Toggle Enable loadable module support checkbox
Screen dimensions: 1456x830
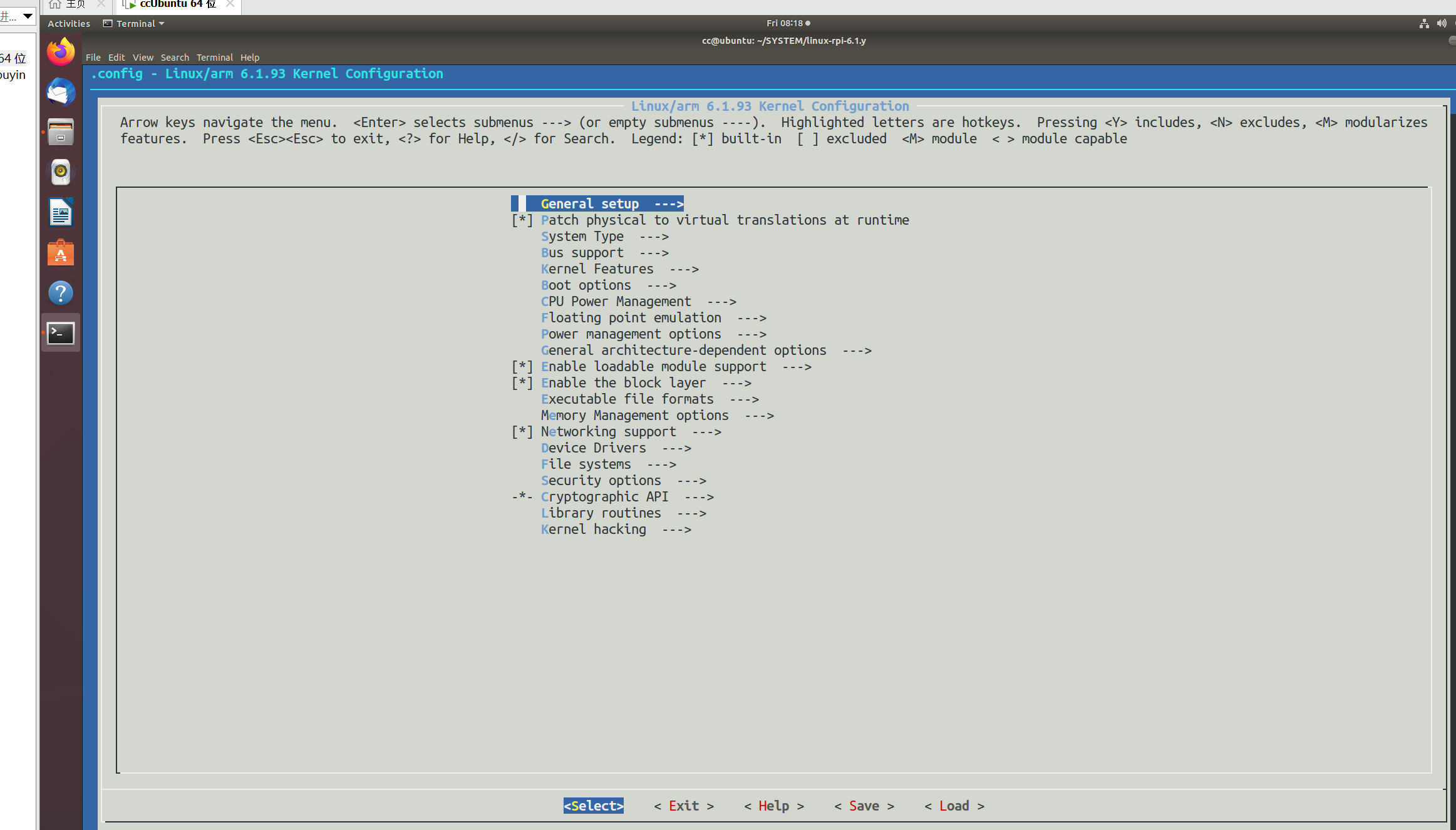pyautogui.click(x=522, y=367)
